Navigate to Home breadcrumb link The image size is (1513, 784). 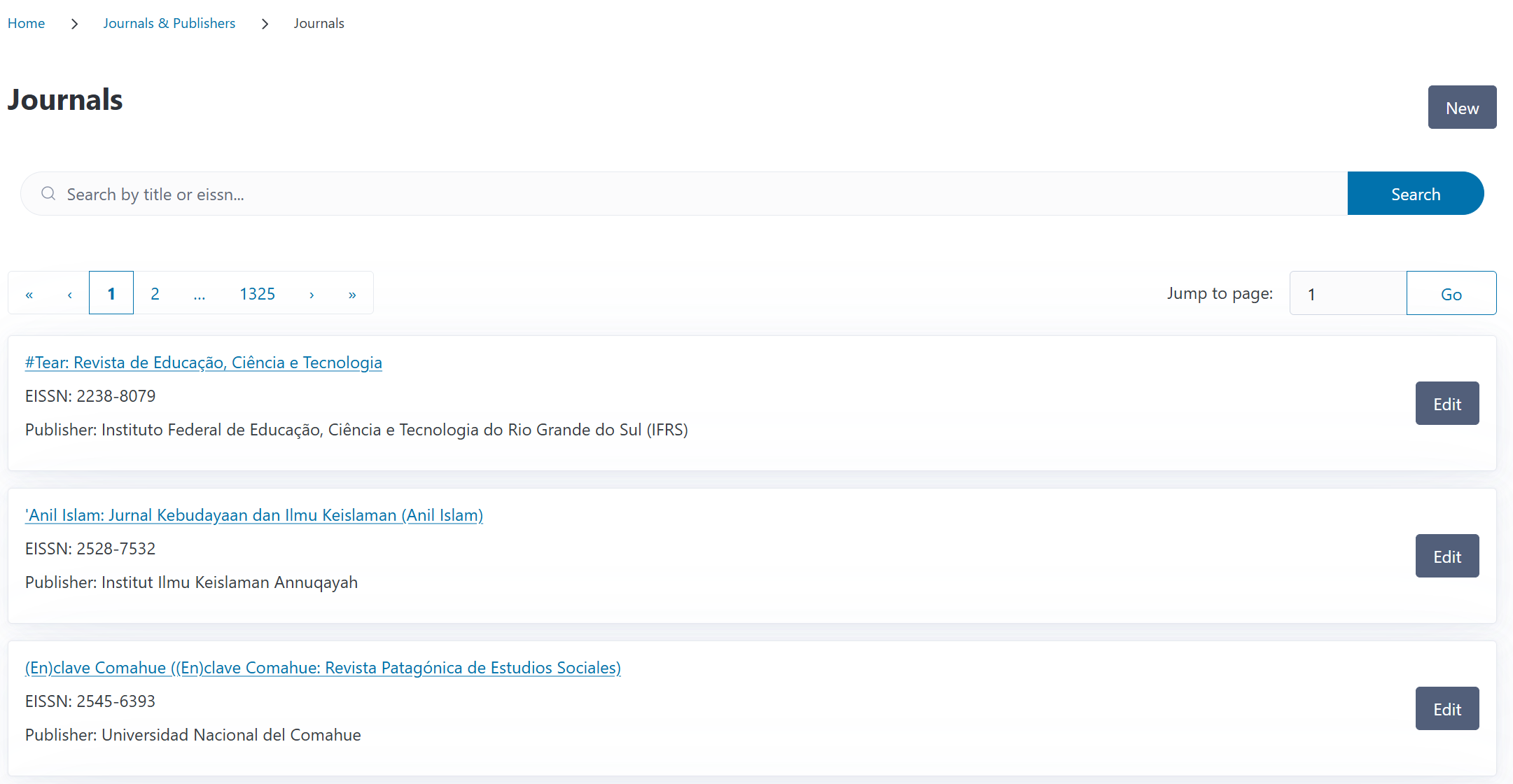click(x=27, y=23)
